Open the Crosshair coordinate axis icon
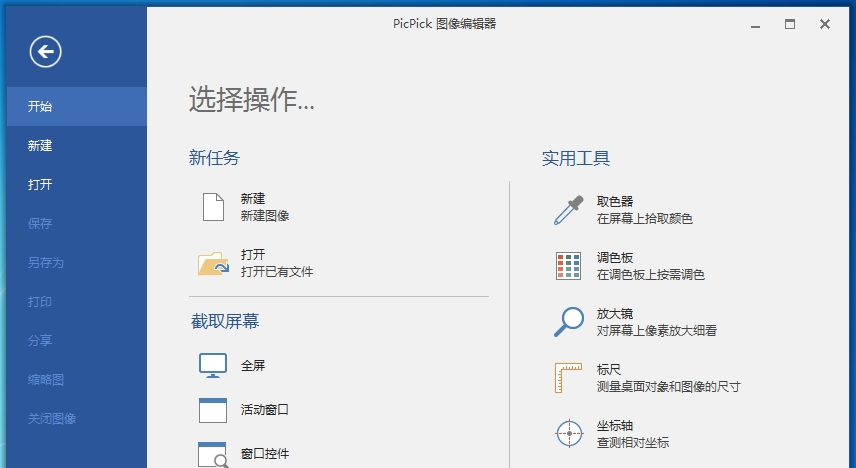856x468 pixels. point(568,434)
